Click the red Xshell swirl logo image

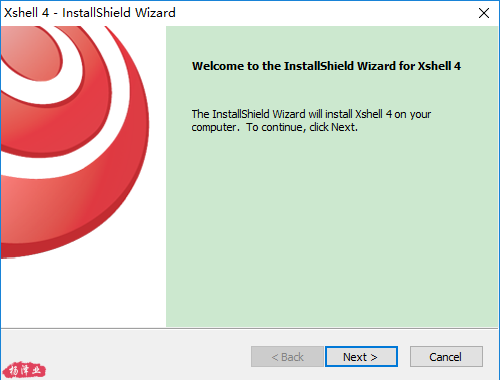(75, 142)
